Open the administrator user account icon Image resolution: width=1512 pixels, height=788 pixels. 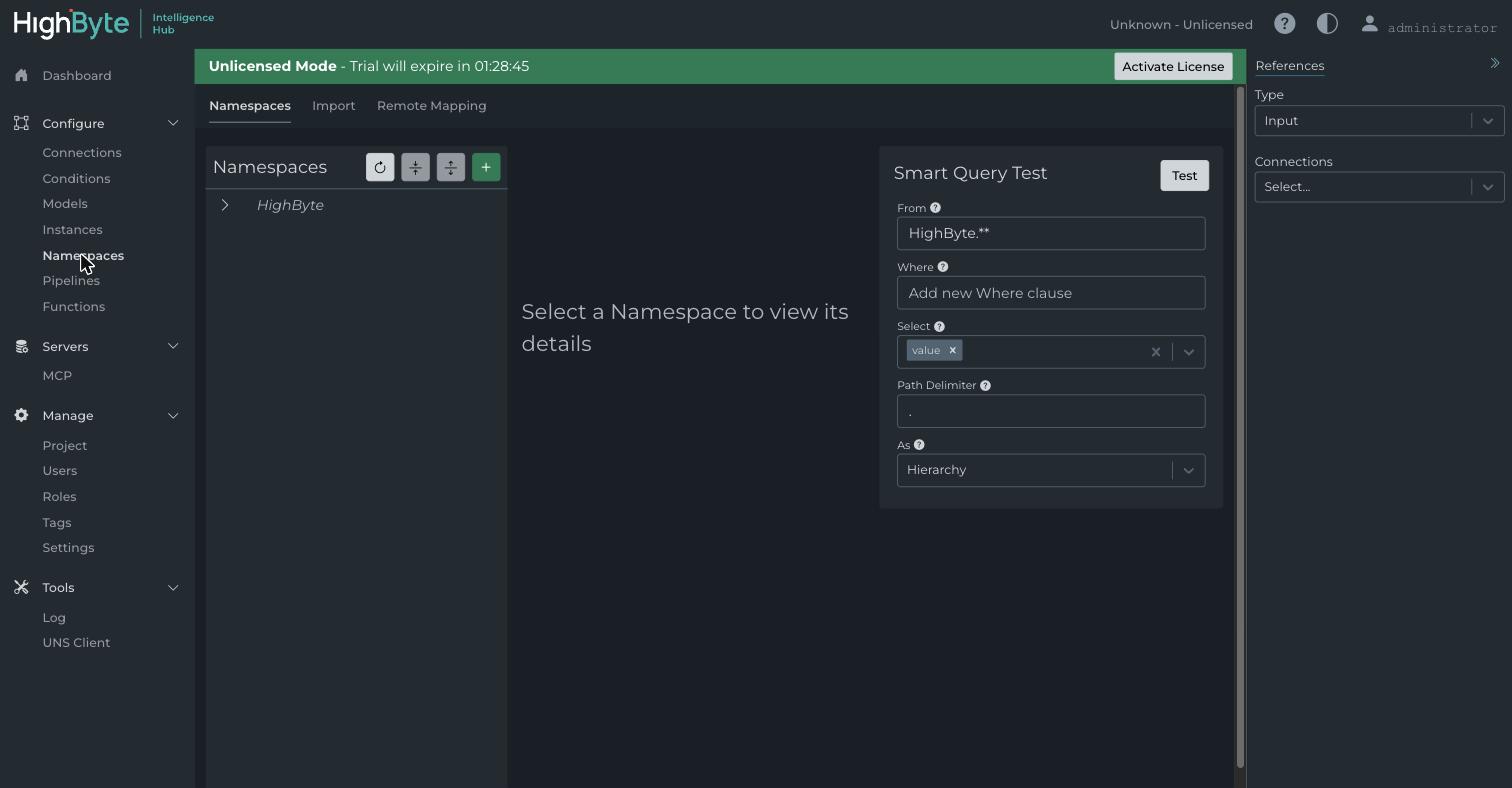1369,24
